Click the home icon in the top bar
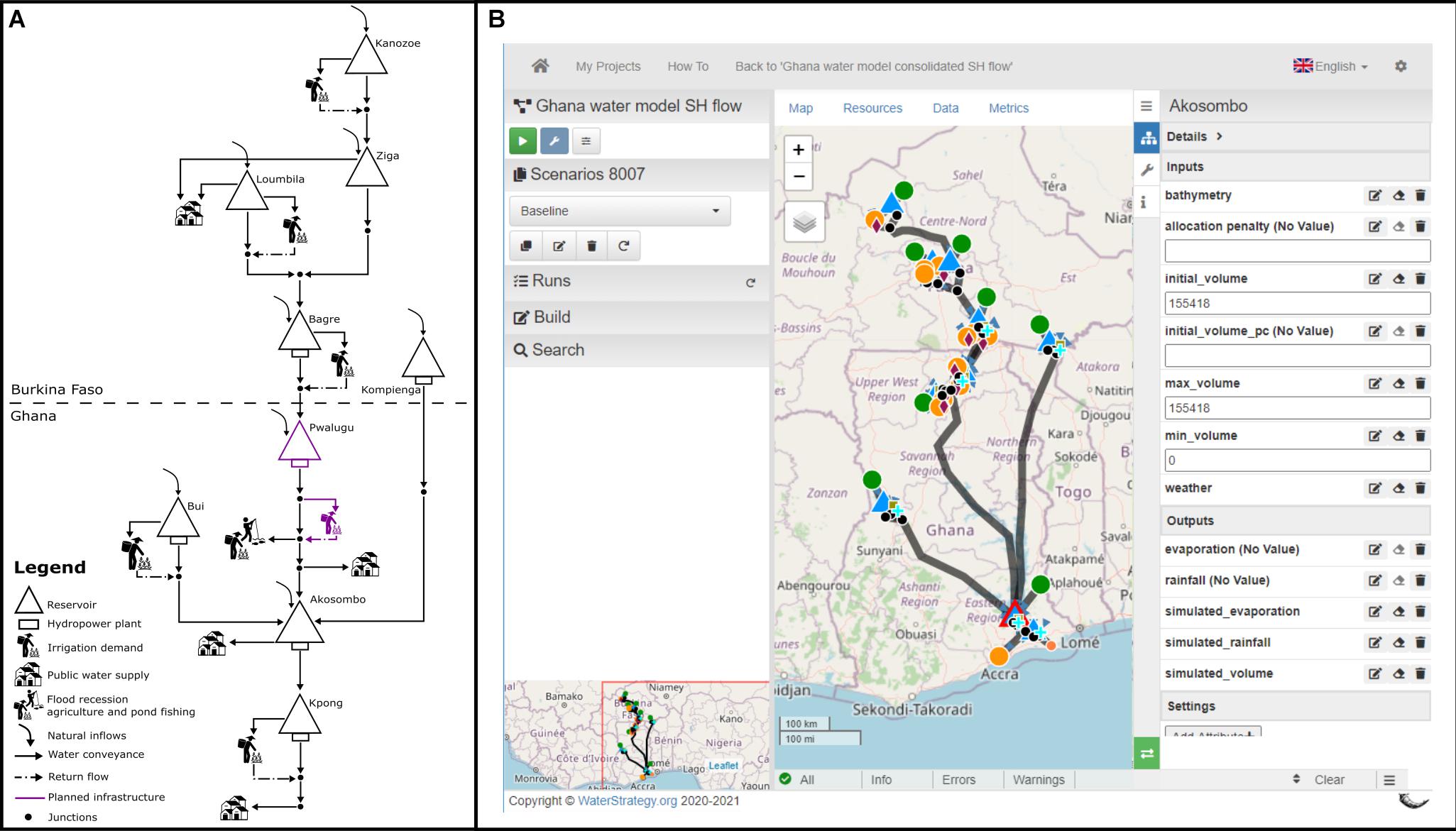The image size is (1456, 831). pyautogui.click(x=540, y=66)
